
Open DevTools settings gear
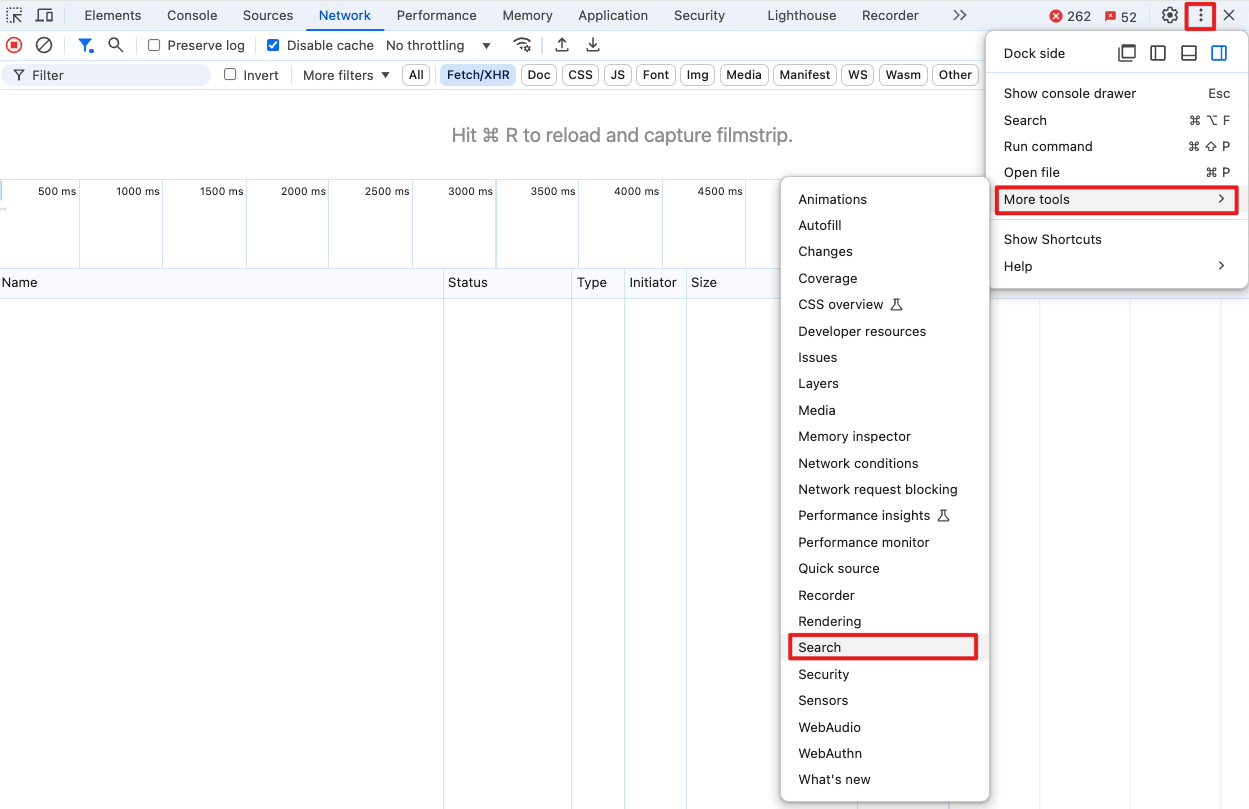click(1169, 16)
